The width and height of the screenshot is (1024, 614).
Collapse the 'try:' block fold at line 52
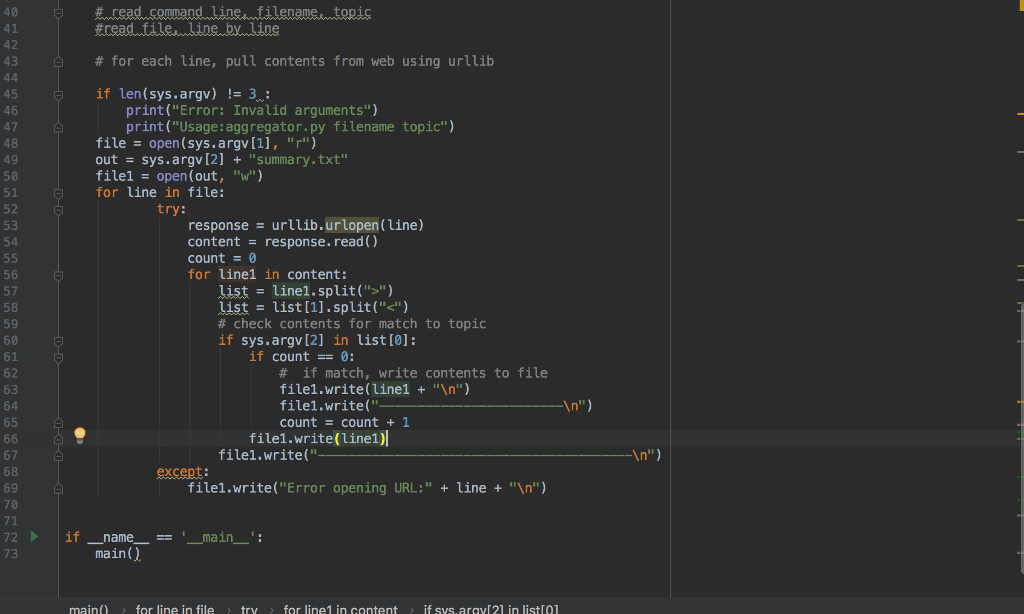pyautogui.click(x=58, y=210)
